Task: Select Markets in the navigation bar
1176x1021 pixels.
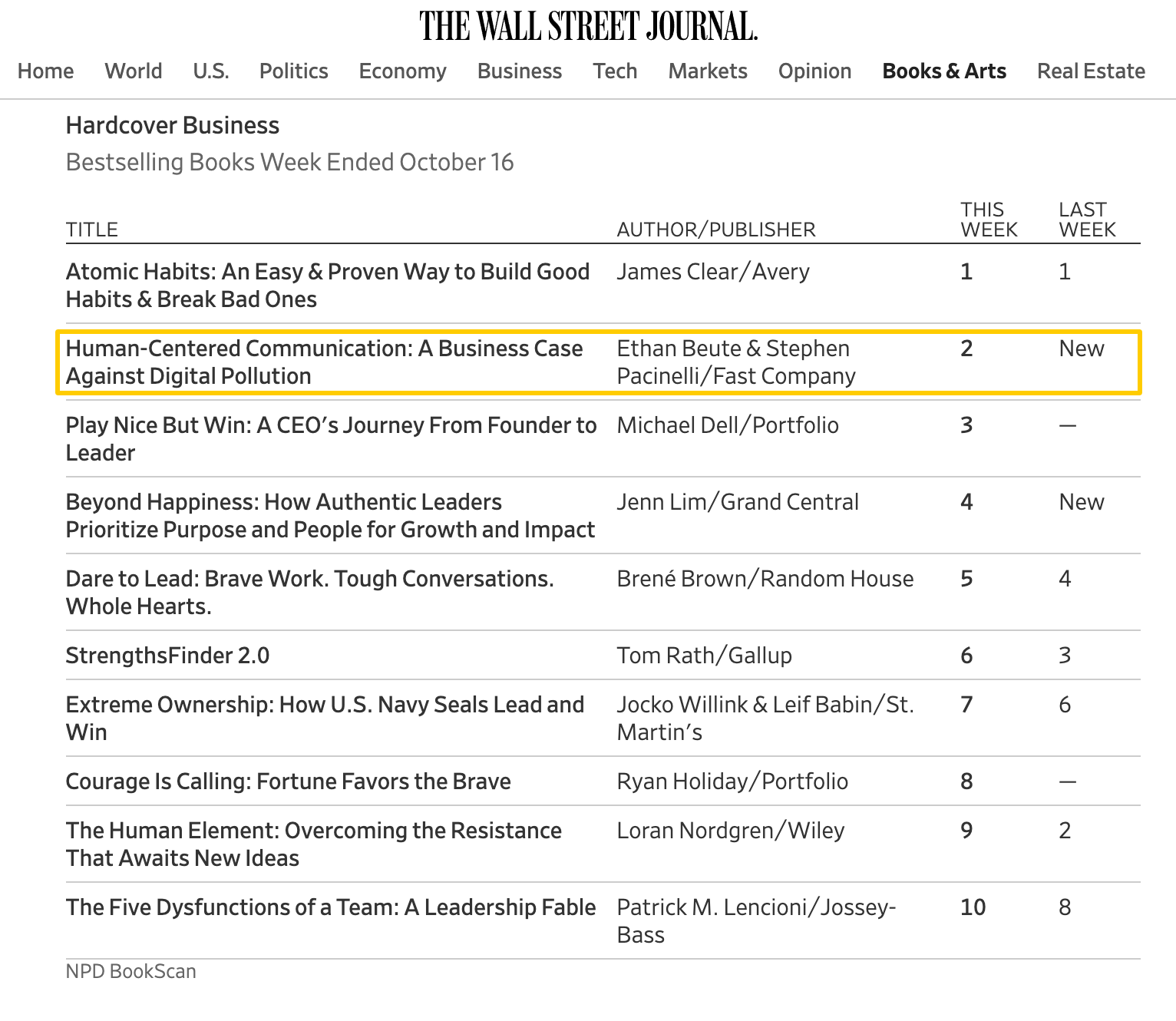Action: point(708,71)
